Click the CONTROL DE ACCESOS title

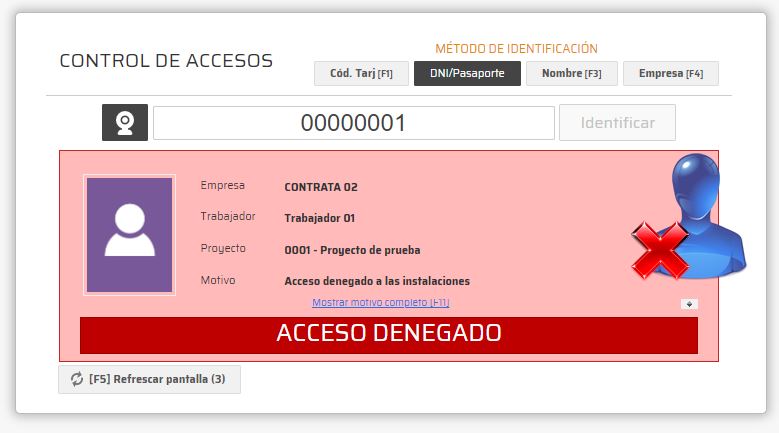pyautogui.click(x=166, y=61)
